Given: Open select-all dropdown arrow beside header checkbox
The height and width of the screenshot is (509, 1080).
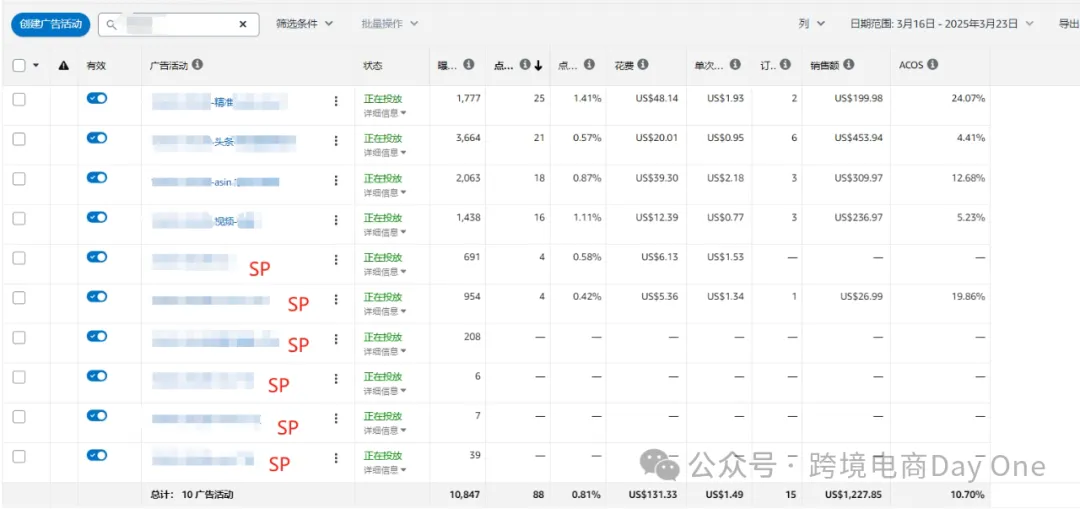Looking at the screenshot, I should (x=36, y=65).
